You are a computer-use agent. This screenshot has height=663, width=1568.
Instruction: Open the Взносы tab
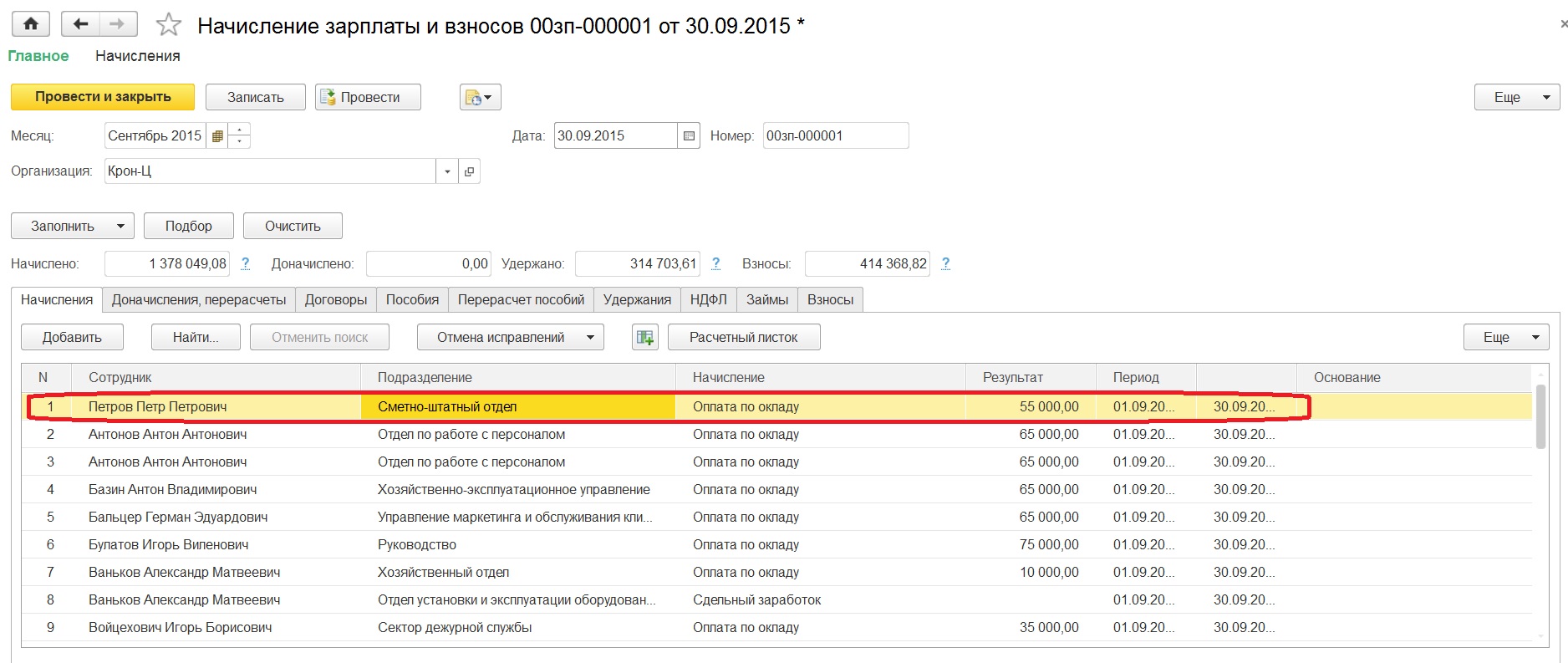pyautogui.click(x=831, y=299)
